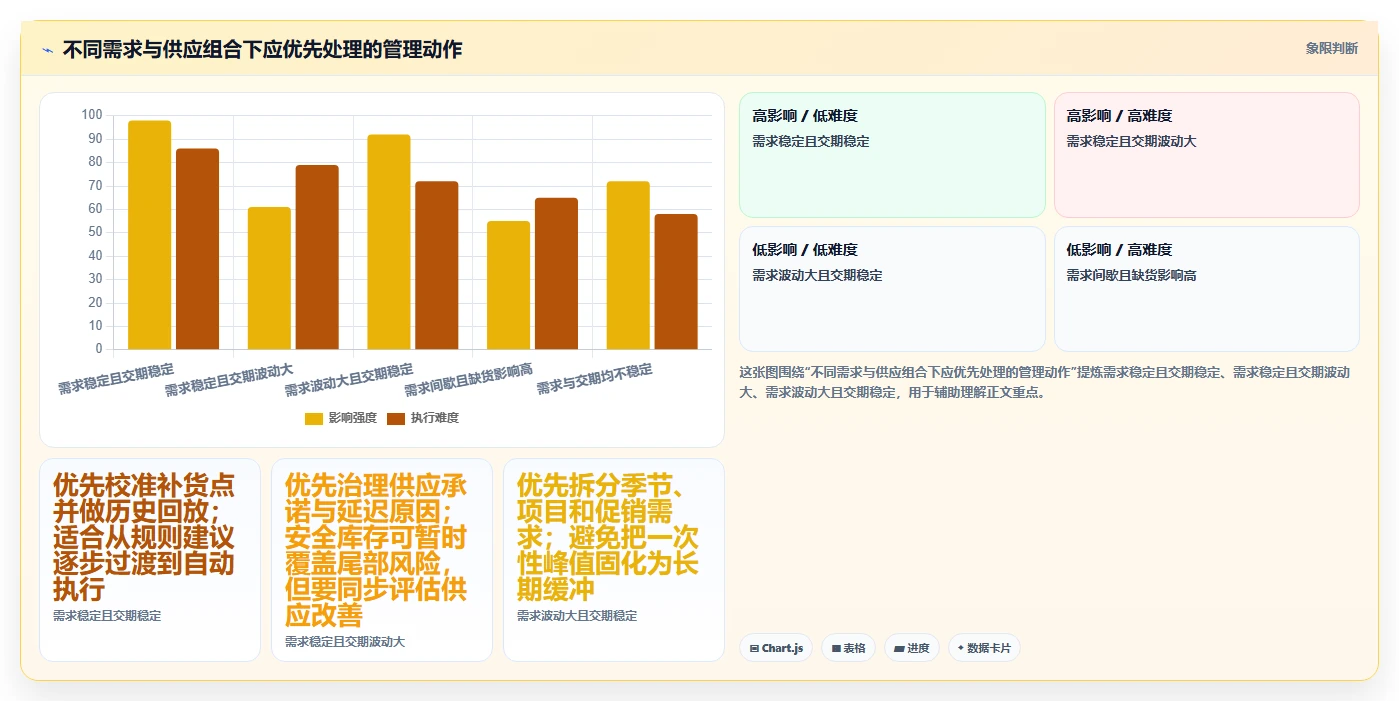
Task: Click the brown bar for 需求波动大且交期稳定
Action: (x=437, y=265)
